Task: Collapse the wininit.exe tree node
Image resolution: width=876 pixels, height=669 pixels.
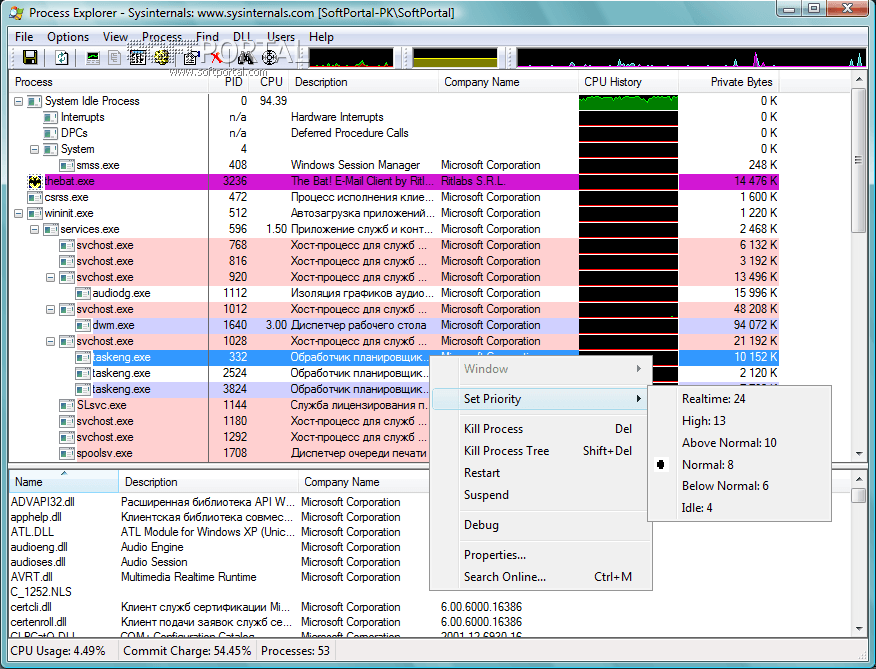Action: pos(19,213)
